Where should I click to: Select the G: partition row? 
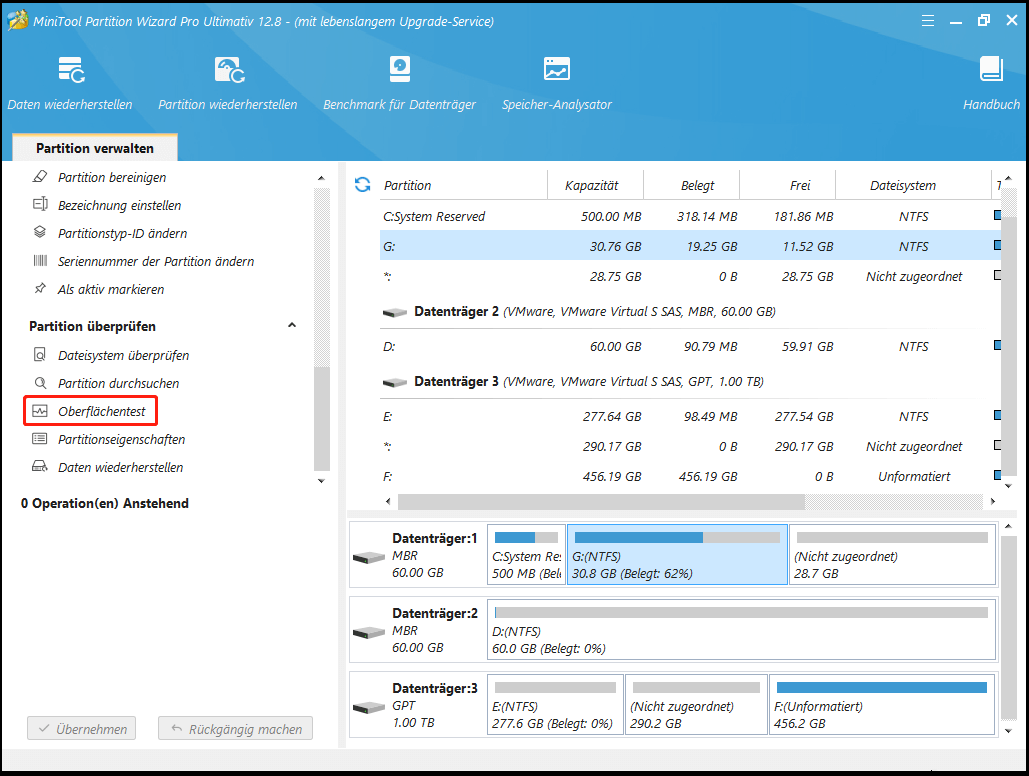tap(690, 246)
